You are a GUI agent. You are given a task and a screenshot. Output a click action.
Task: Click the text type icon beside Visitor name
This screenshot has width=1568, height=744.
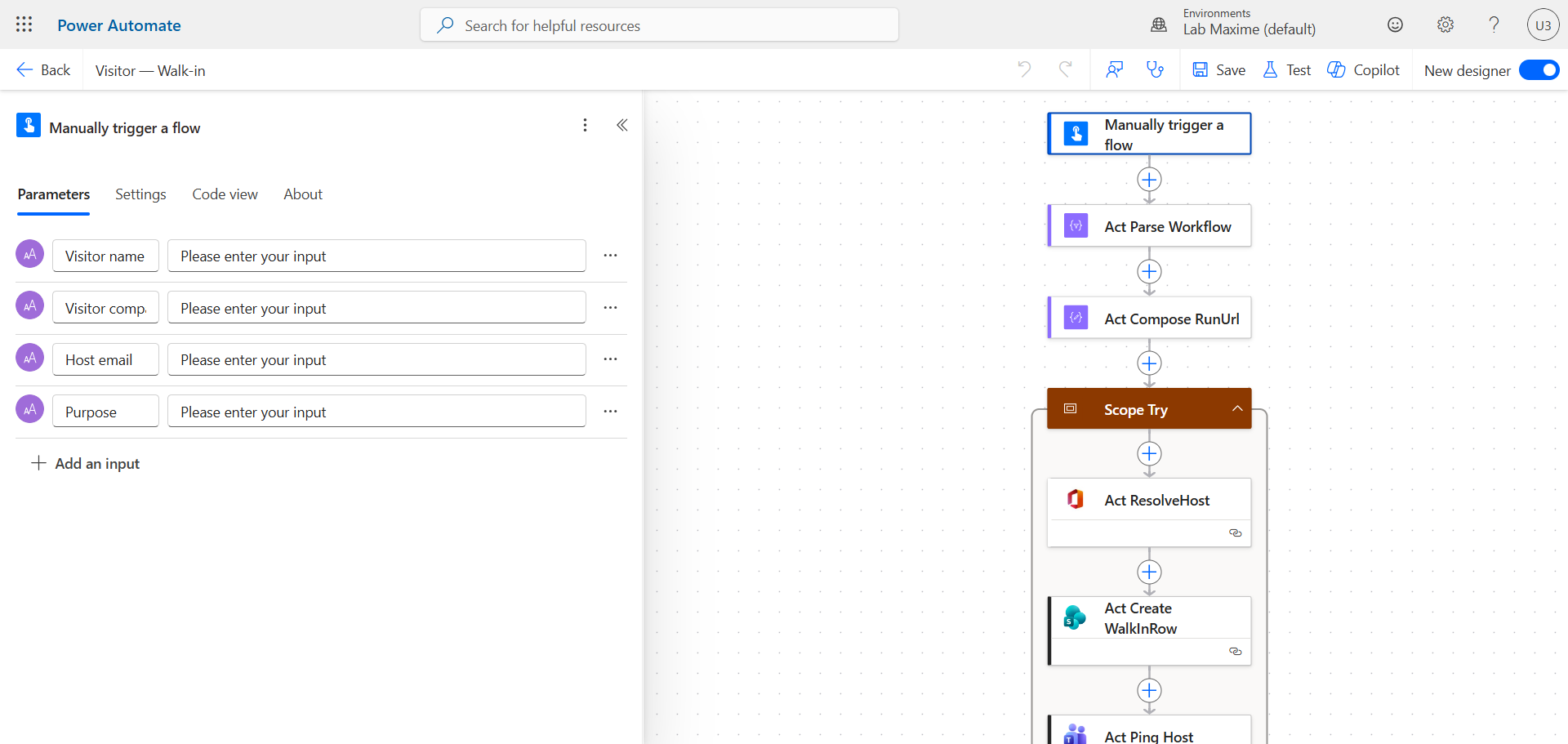[x=30, y=254]
